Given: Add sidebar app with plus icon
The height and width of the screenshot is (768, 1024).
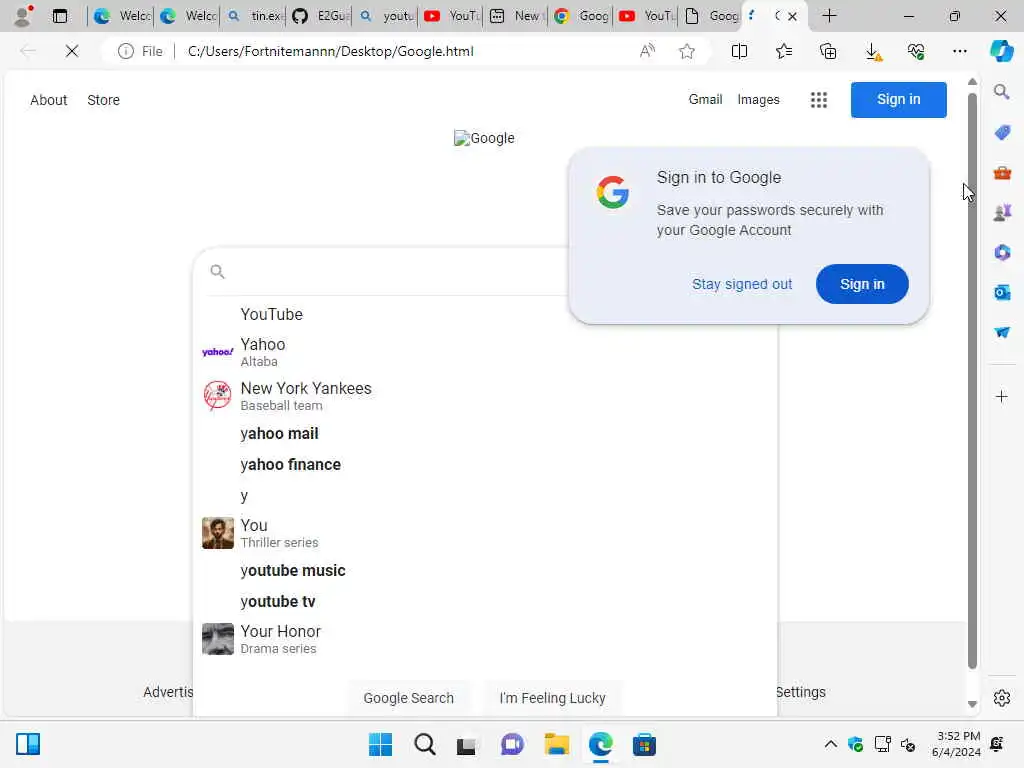Looking at the screenshot, I should pyautogui.click(x=1001, y=396).
